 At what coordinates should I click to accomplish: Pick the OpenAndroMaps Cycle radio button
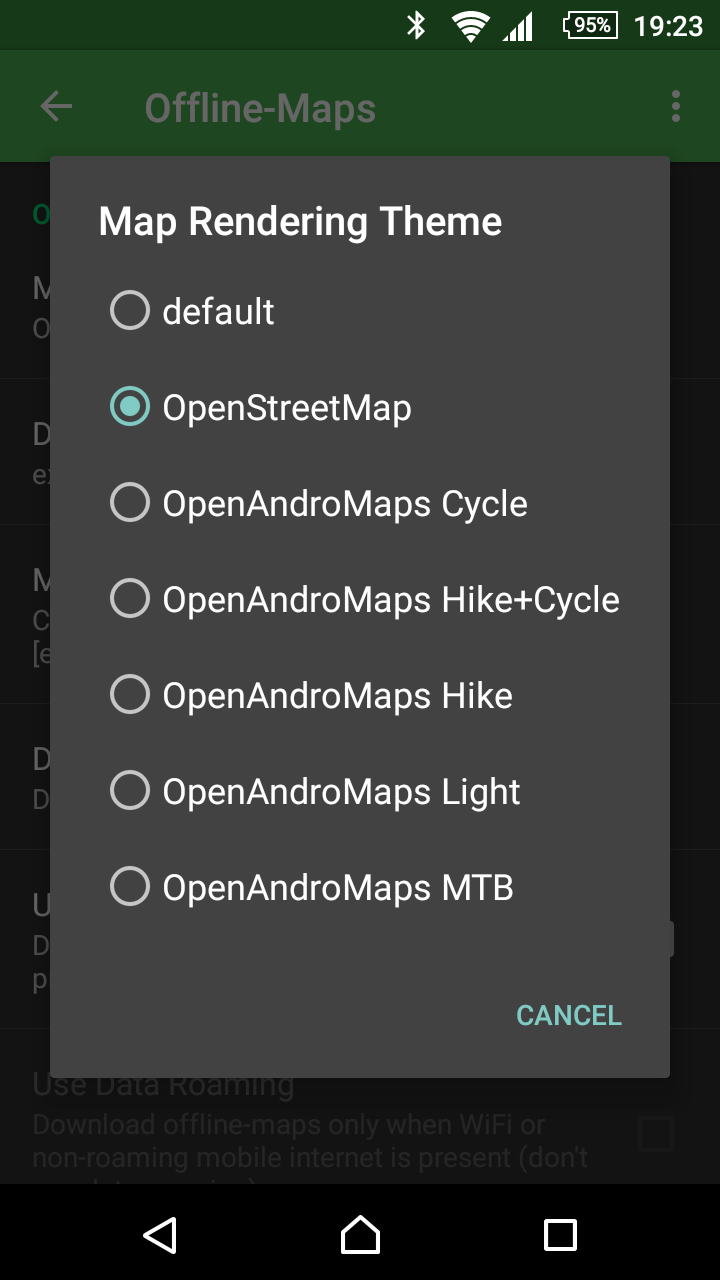[x=130, y=503]
